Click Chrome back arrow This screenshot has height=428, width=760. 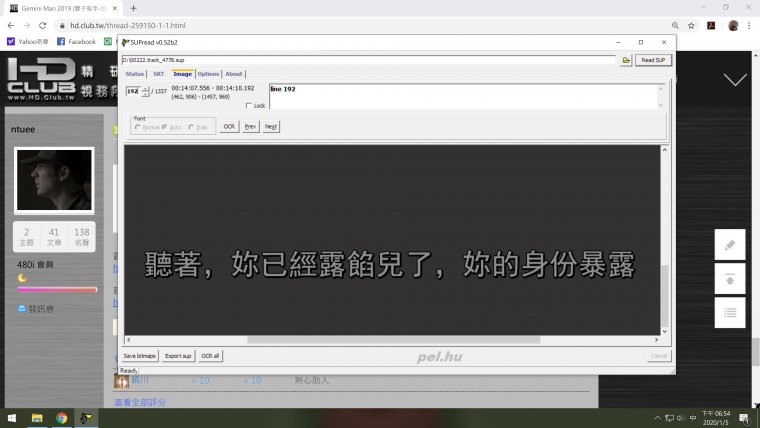click(11, 25)
